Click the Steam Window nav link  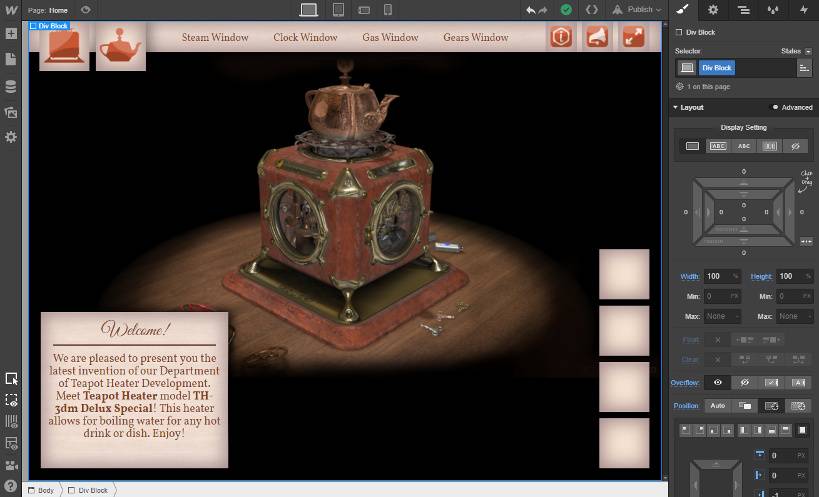click(215, 38)
